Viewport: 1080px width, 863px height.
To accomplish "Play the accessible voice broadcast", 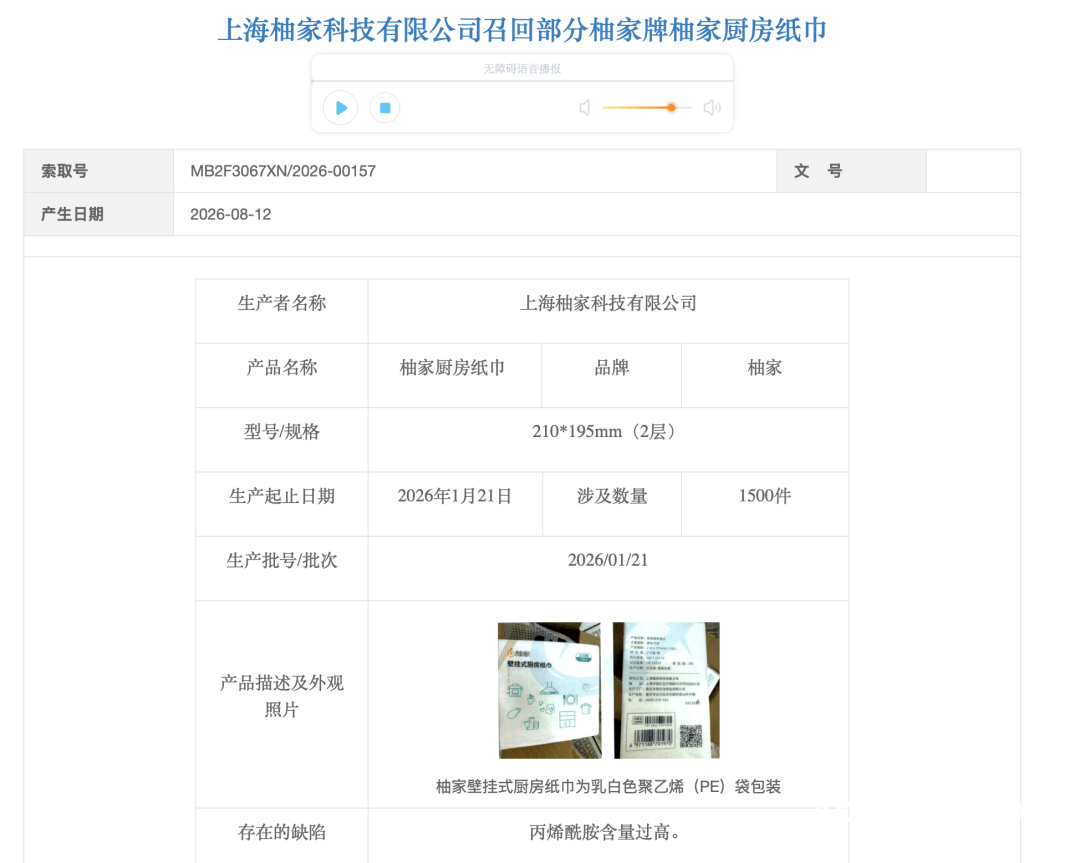I will tap(340, 107).
